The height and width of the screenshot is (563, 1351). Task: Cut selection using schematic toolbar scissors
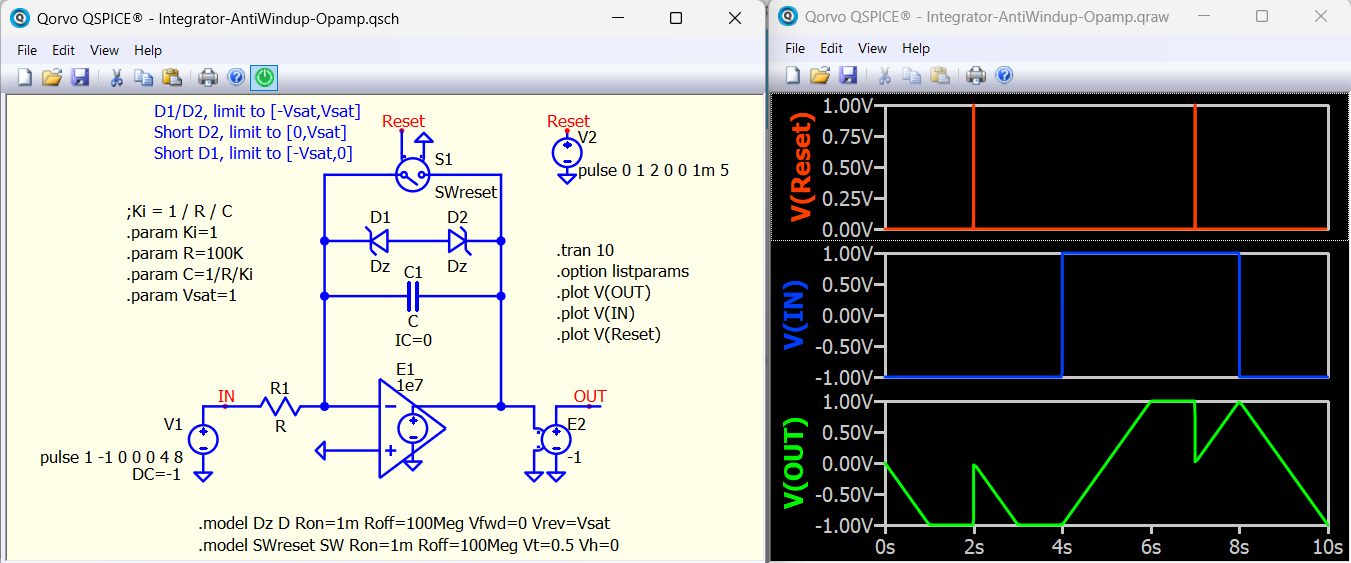click(x=117, y=77)
